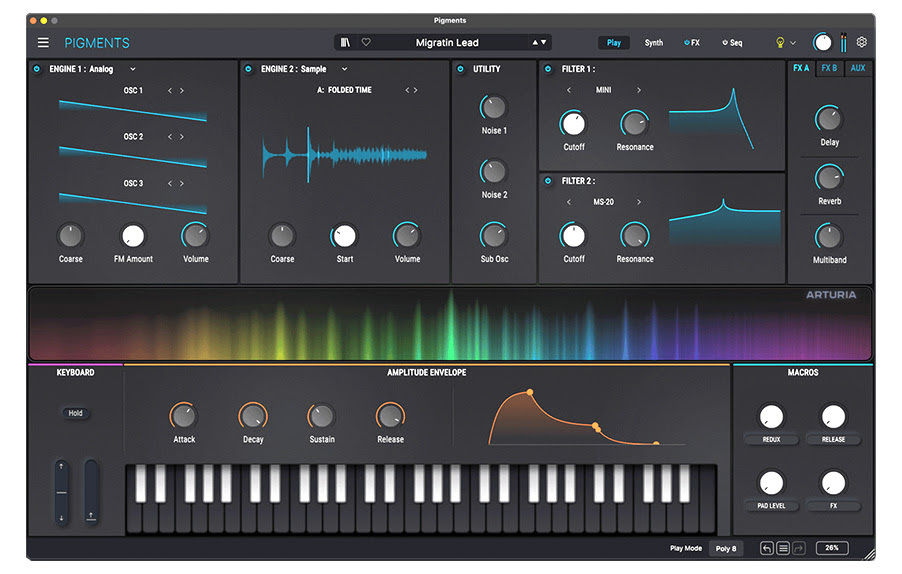Open the preset browser library icon
The height and width of the screenshot is (574, 902).
coord(346,43)
